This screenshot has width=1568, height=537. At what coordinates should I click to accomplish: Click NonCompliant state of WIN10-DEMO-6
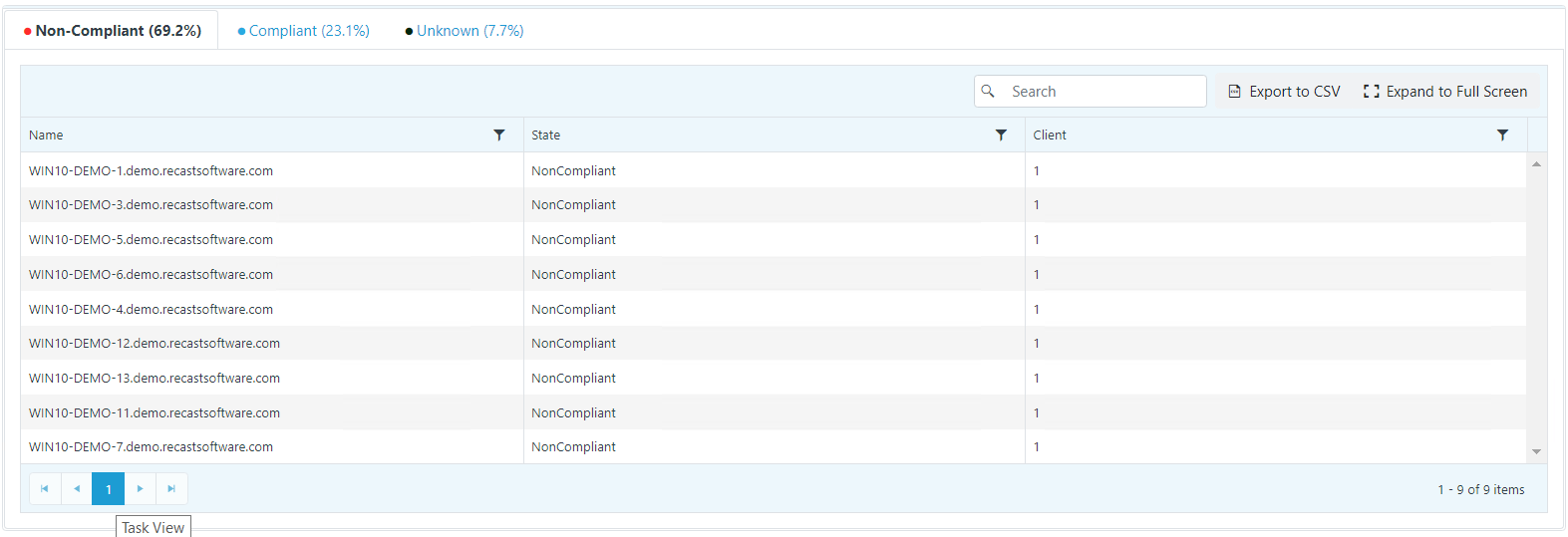coord(573,275)
